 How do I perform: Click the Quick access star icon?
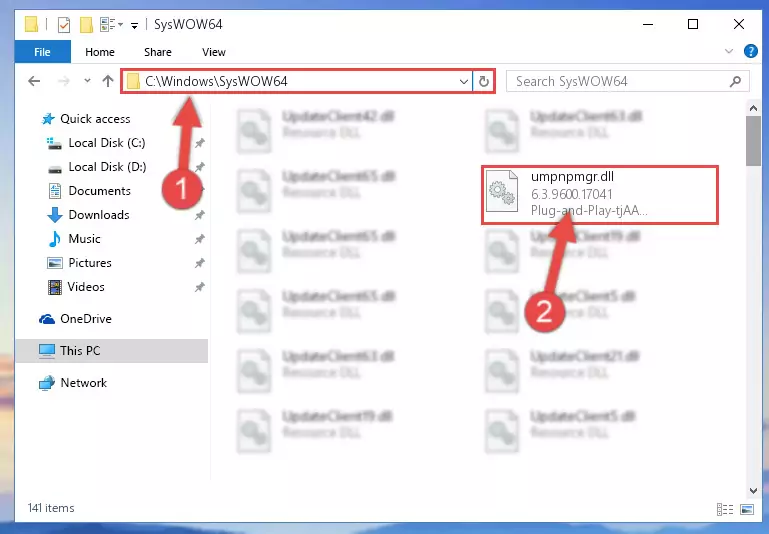48,119
